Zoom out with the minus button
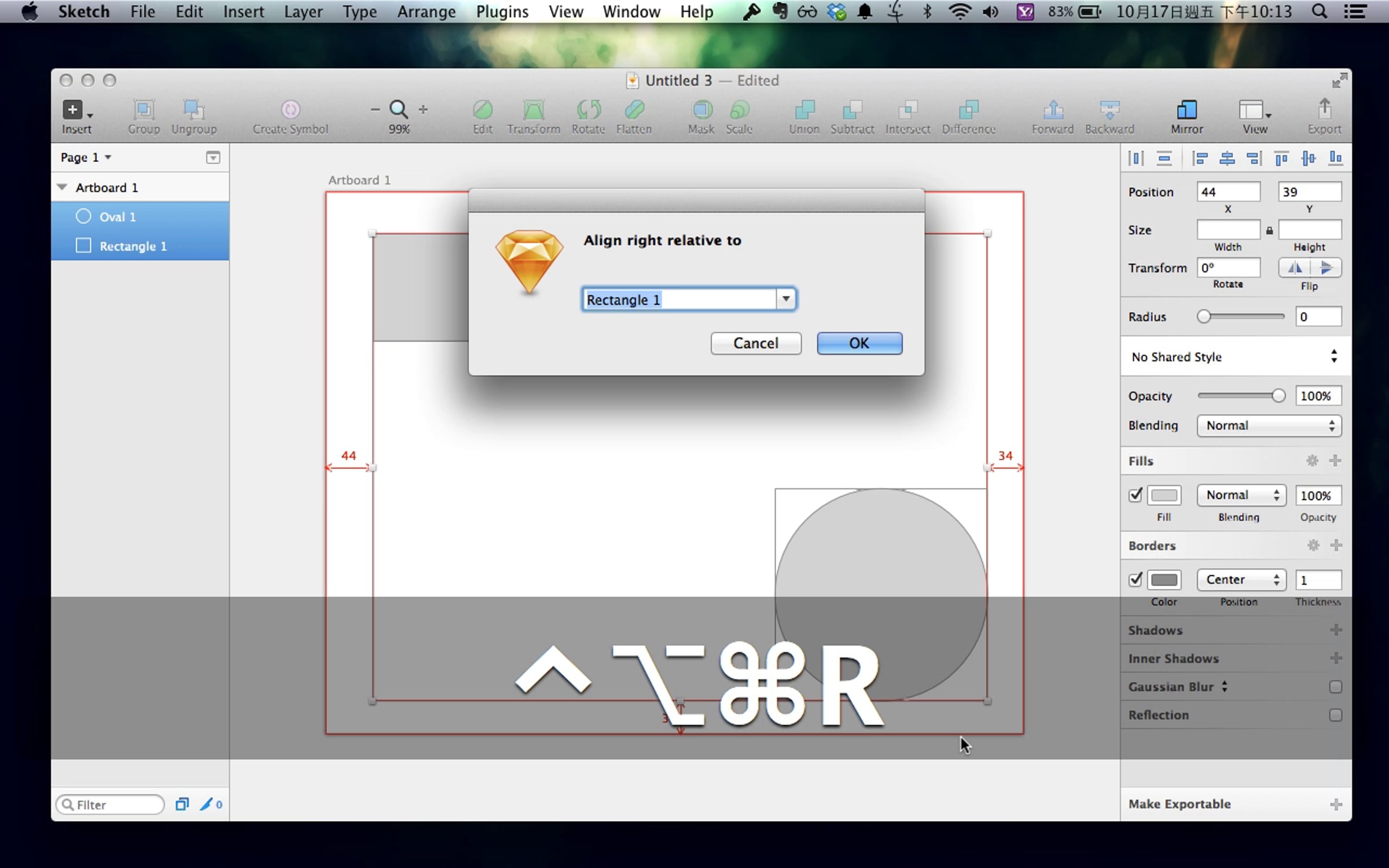Screen dimensions: 1389x868 click(375, 109)
